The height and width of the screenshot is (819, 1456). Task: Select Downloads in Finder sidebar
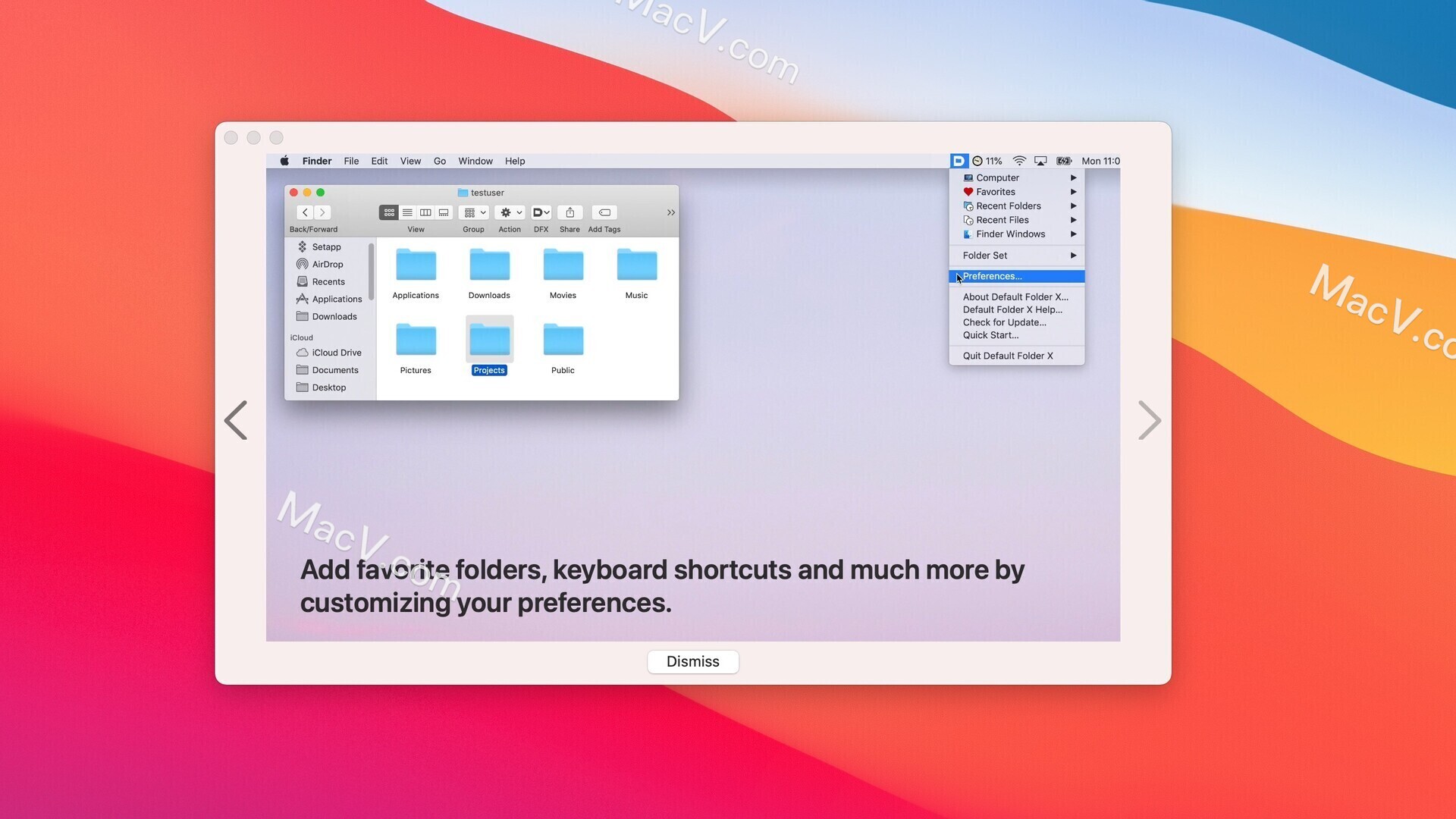[327, 317]
